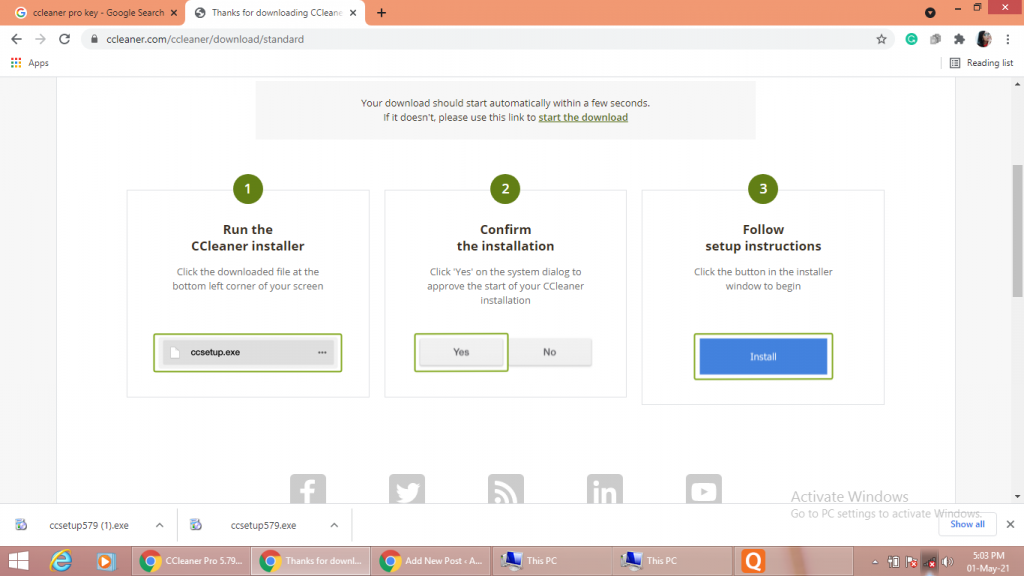This screenshot has width=1024, height=576.
Task: Click 'Yes' in the Confirm installation illustration
Action: tap(461, 351)
